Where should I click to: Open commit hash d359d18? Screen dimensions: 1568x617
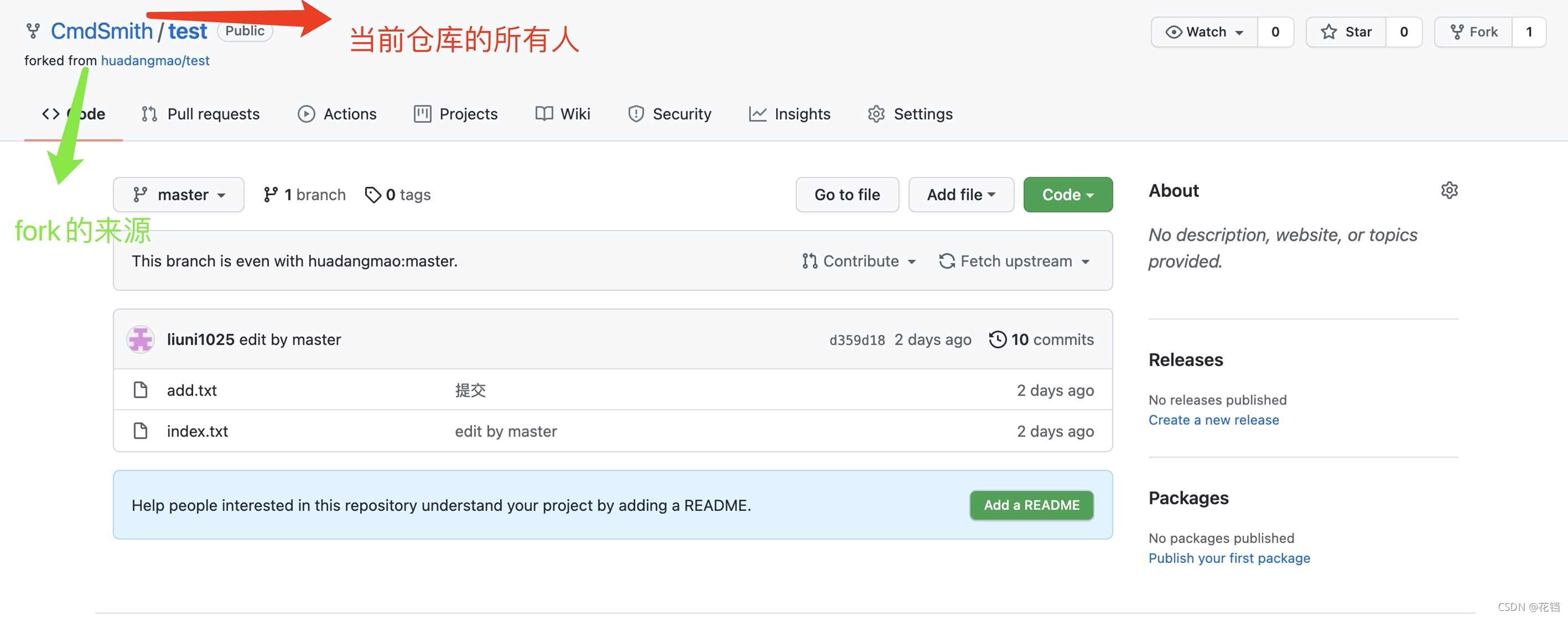(x=856, y=340)
